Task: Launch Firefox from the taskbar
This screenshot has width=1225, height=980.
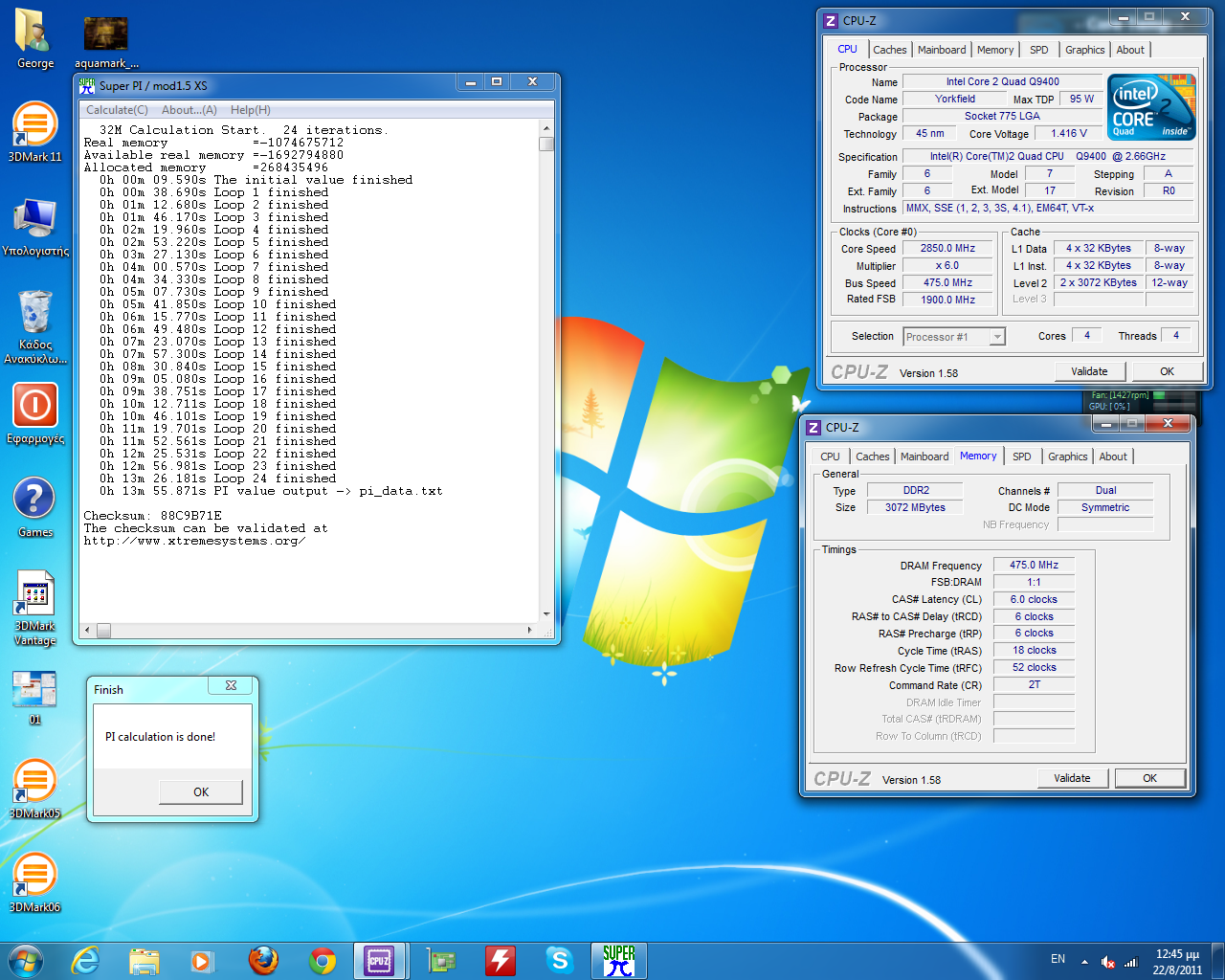Action: [263, 960]
